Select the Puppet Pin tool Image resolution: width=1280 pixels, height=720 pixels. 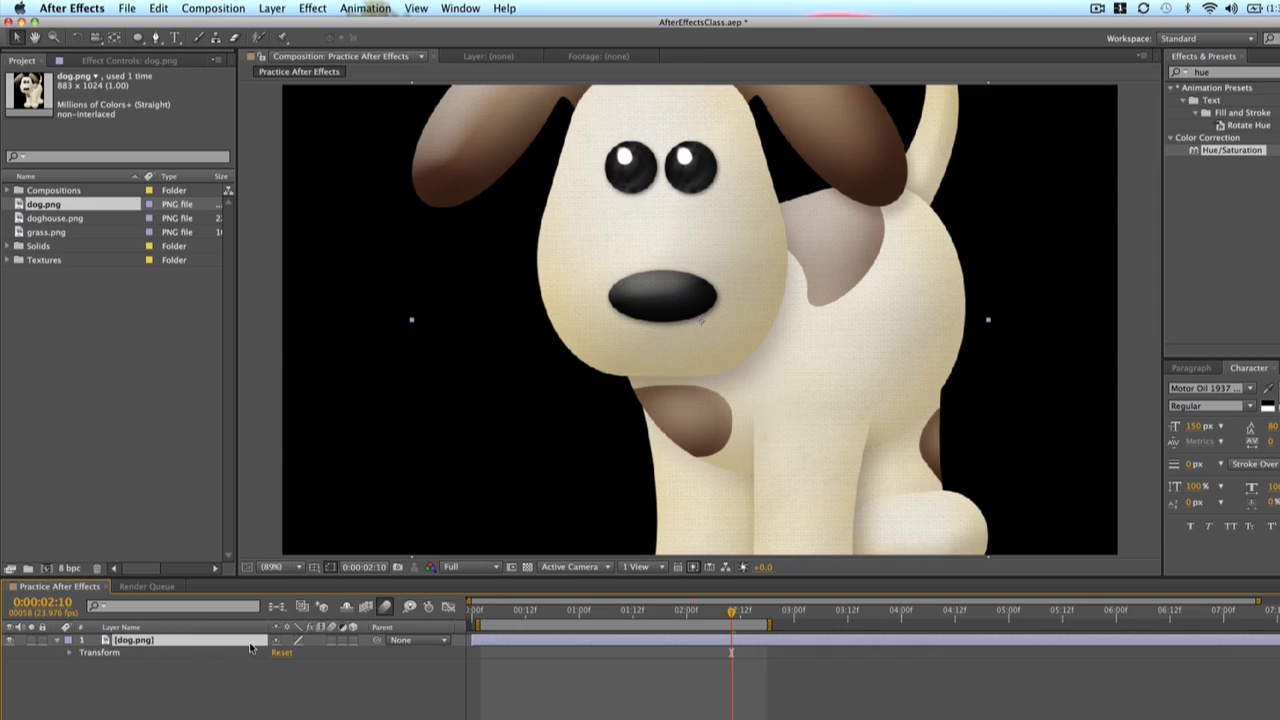pyautogui.click(x=283, y=38)
